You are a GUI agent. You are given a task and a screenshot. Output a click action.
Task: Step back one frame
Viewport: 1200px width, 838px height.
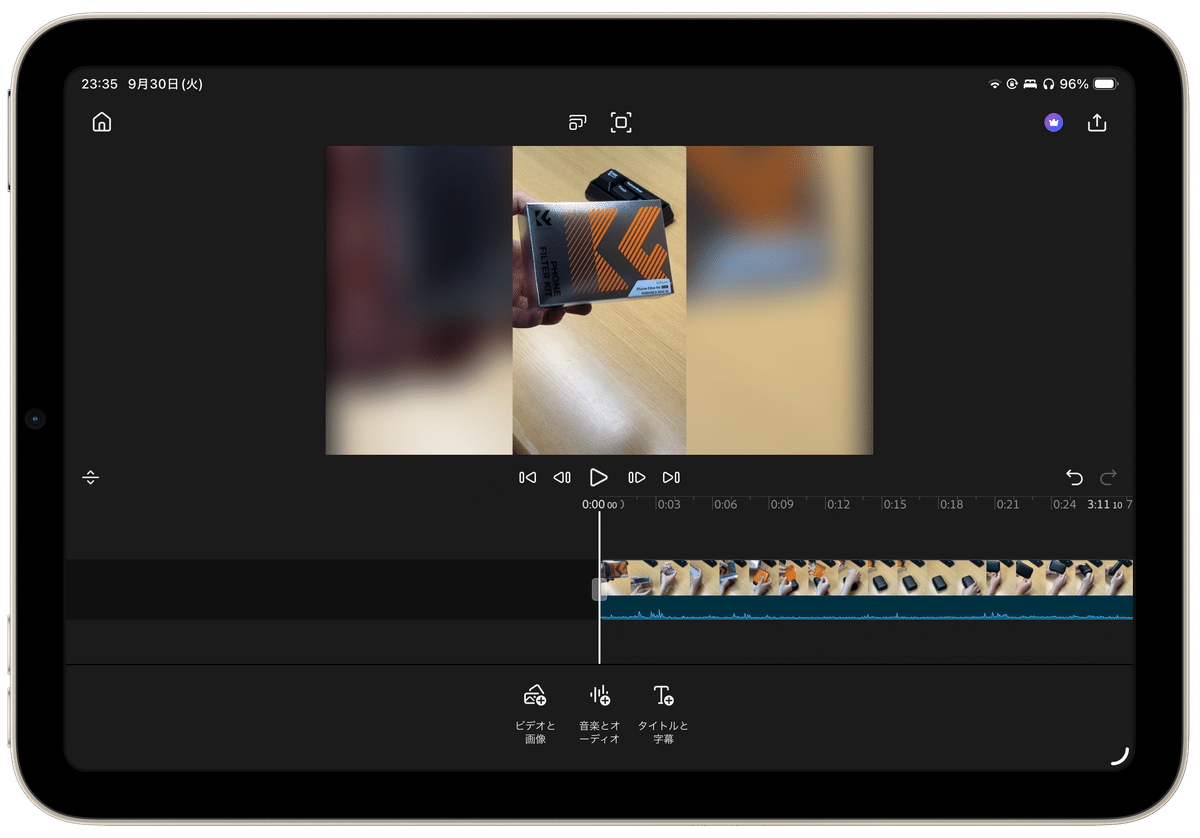(x=562, y=477)
